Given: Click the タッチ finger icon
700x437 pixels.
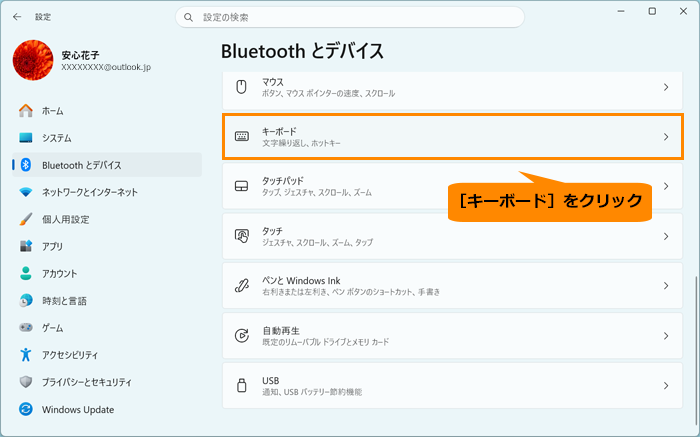Looking at the screenshot, I should 242,236.
